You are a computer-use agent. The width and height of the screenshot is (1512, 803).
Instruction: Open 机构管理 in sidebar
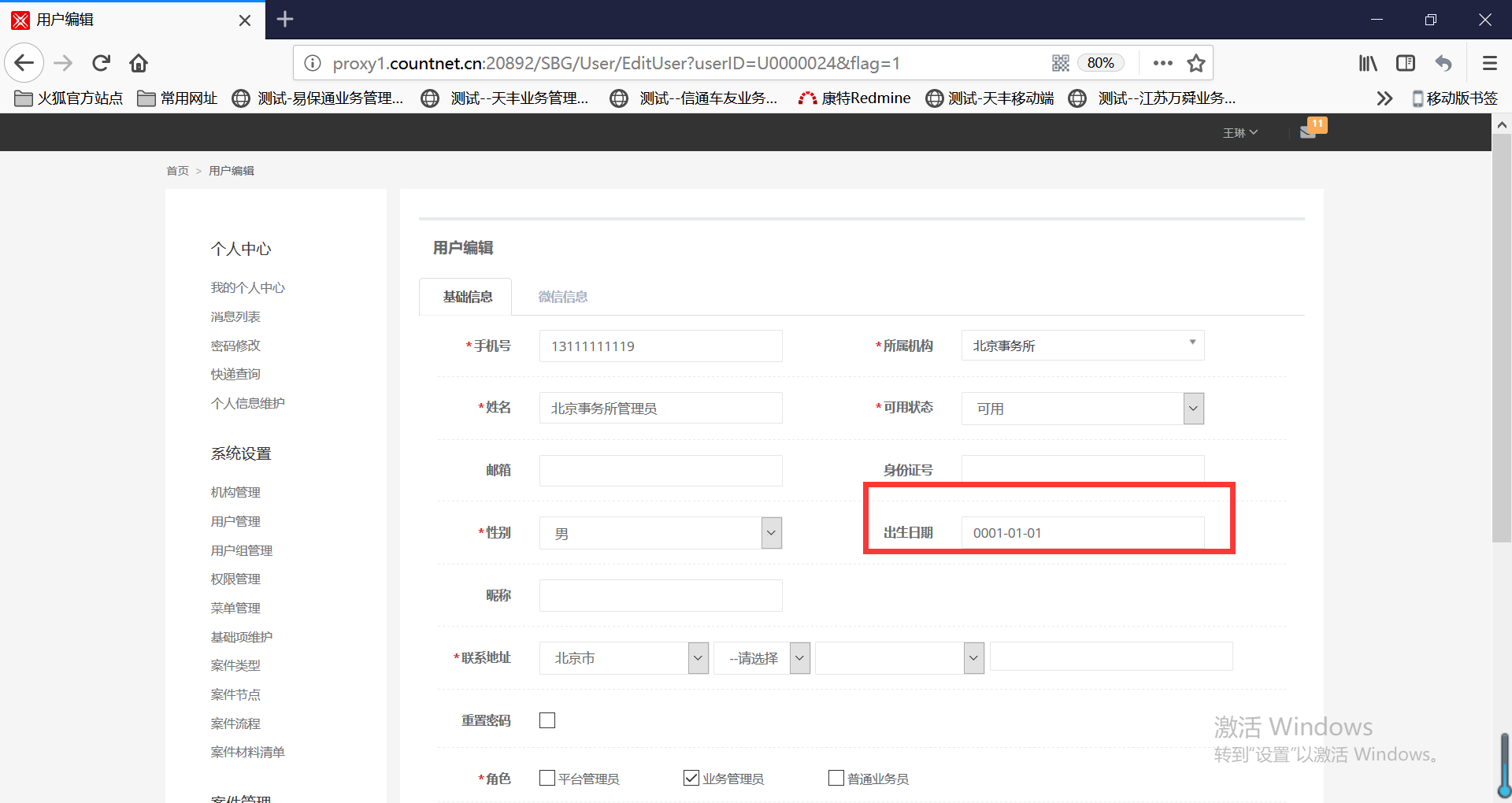pos(235,492)
